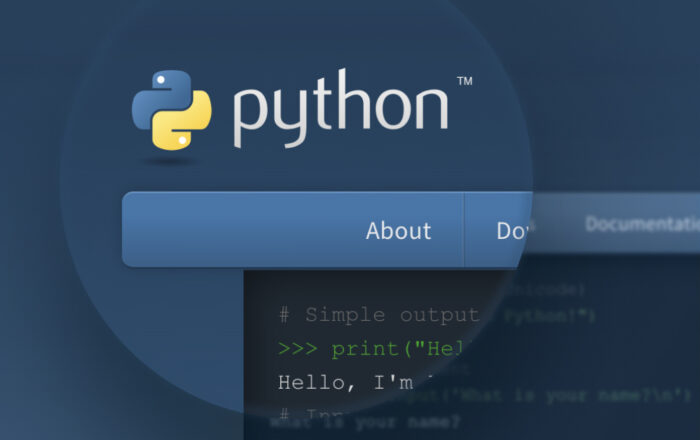Click the blurred 'What is your name?' line
700x440 pixels.
pyautogui.click(x=365, y=422)
